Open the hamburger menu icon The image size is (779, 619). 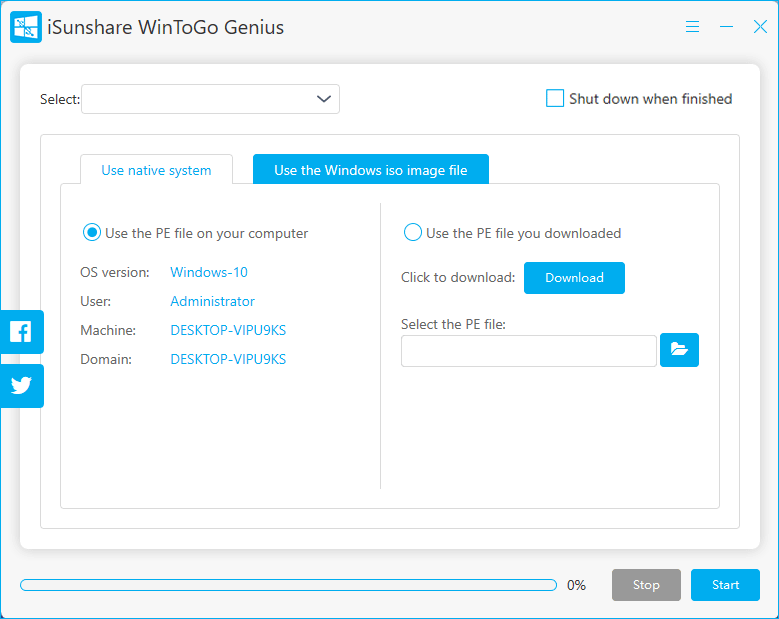pyautogui.click(x=692, y=27)
